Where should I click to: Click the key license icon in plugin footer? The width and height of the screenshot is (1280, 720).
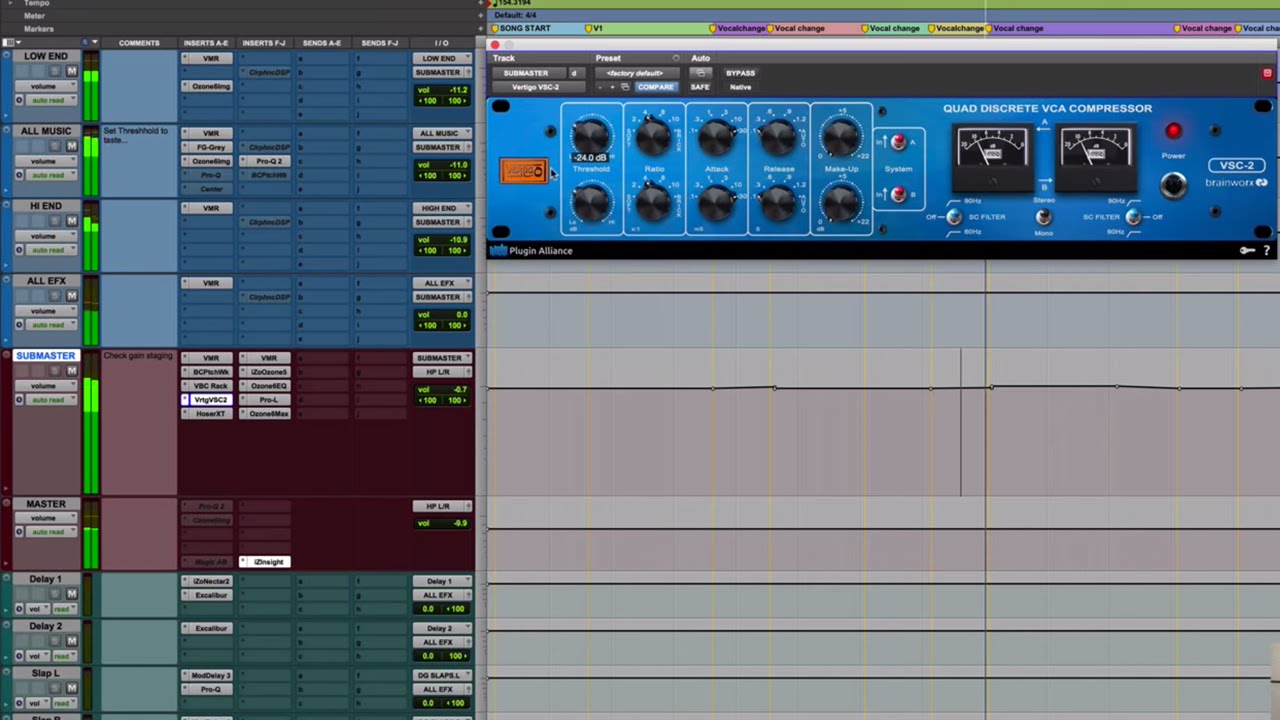click(x=1247, y=251)
